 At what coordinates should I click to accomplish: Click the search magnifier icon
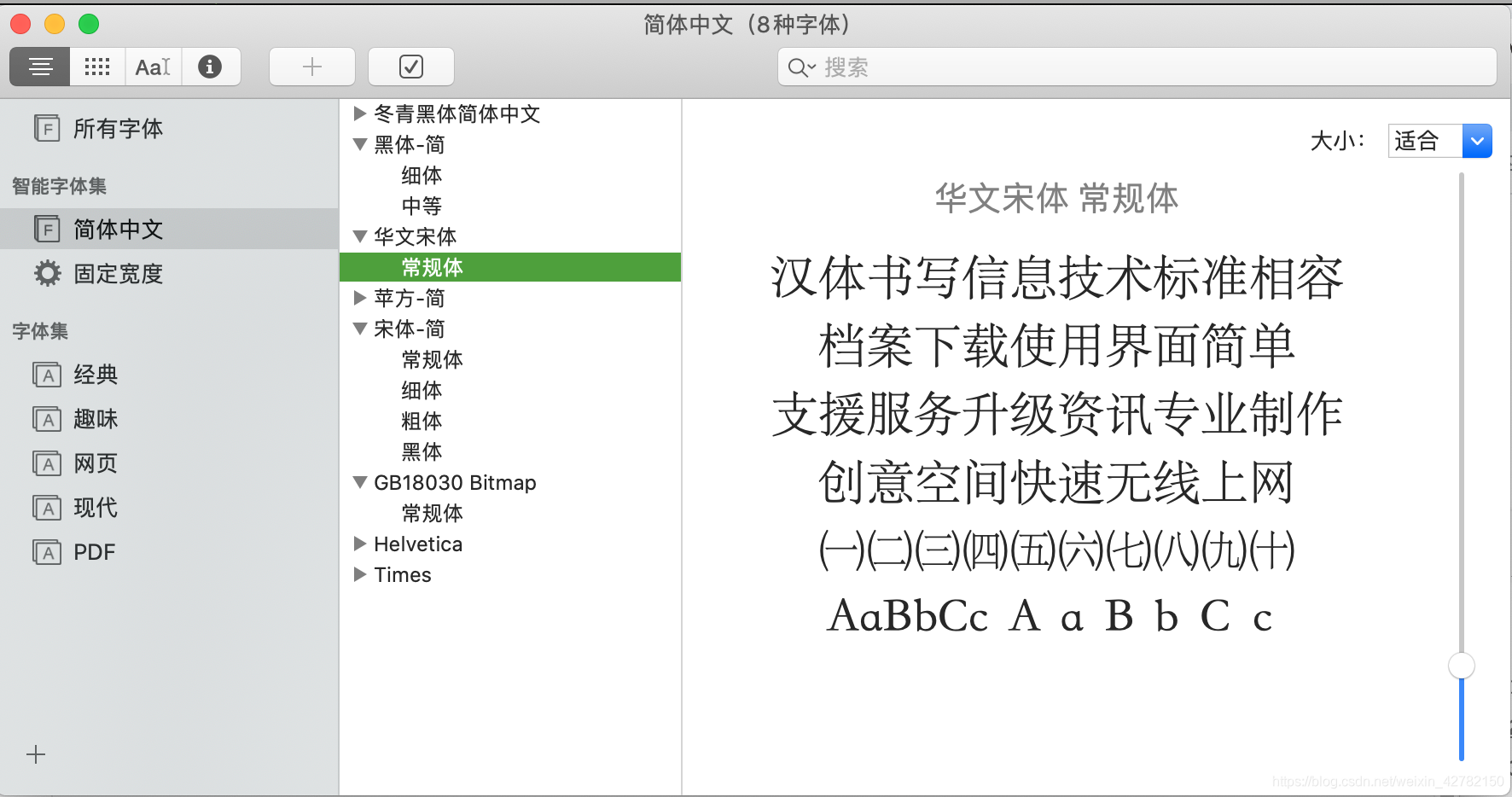(801, 67)
